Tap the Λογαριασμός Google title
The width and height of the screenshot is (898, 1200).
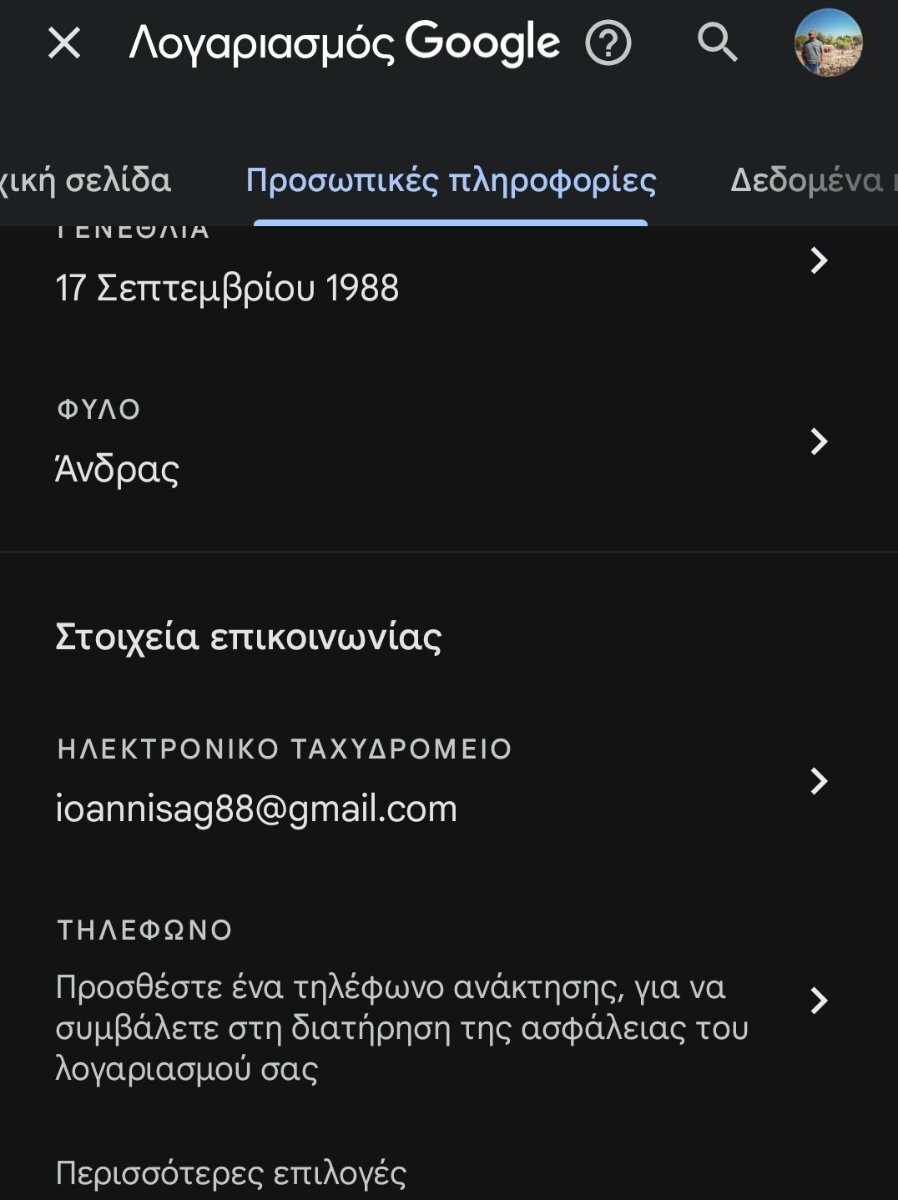point(344,43)
